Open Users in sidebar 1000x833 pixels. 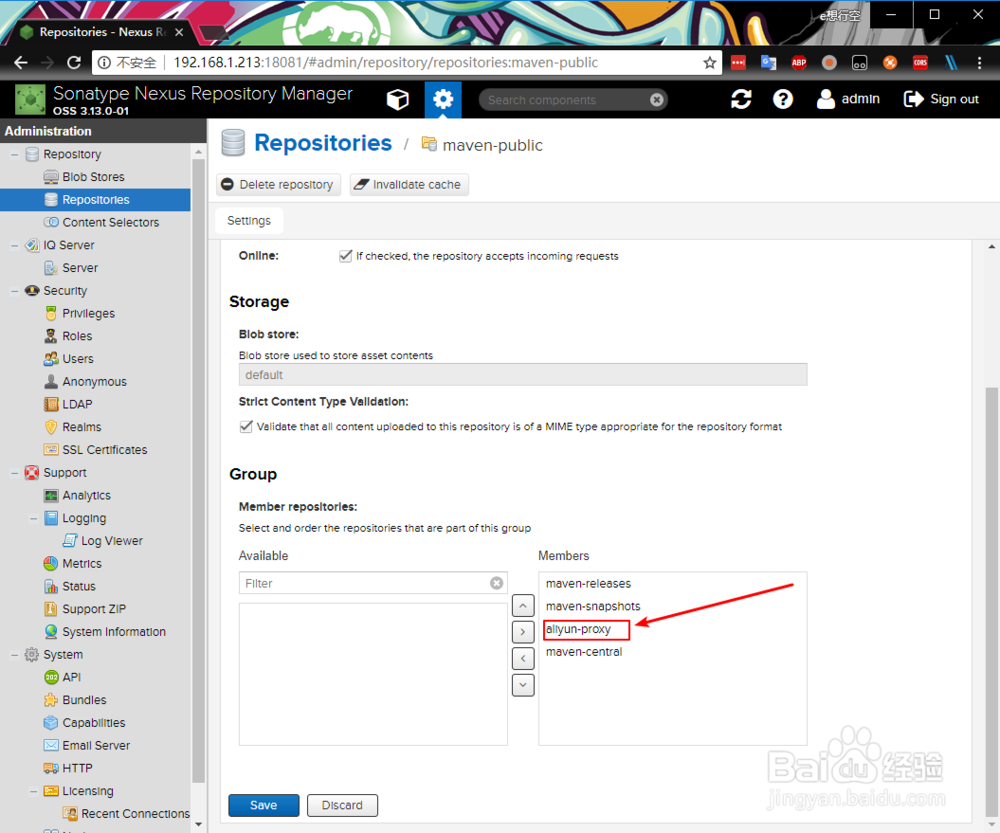tap(78, 358)
